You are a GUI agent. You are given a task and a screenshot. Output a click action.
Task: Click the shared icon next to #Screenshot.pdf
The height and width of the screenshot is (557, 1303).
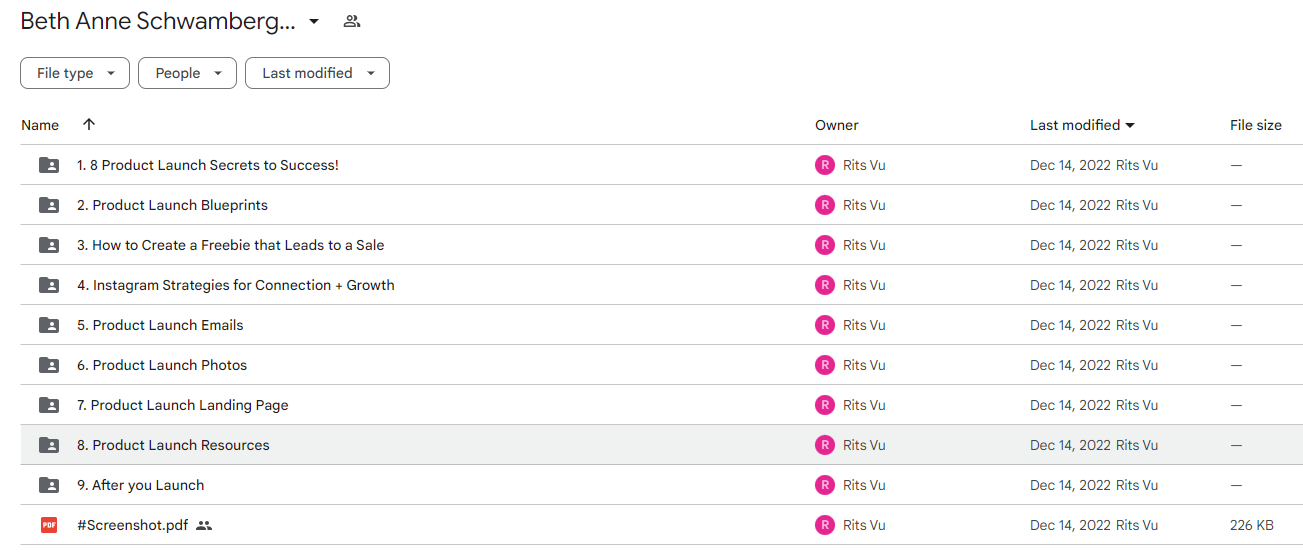204,525
